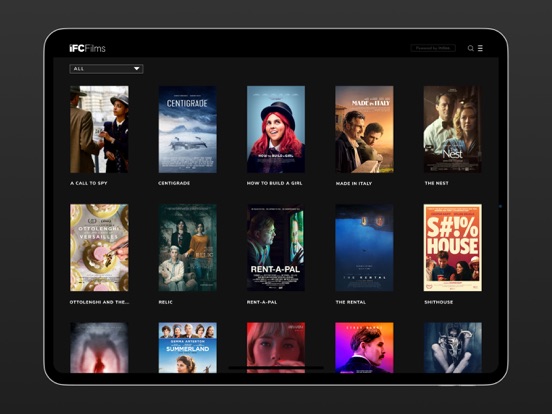Click OTTOLENGHI AND THE... title
Viewport: 552px width, 414px height.
point(99,302)
